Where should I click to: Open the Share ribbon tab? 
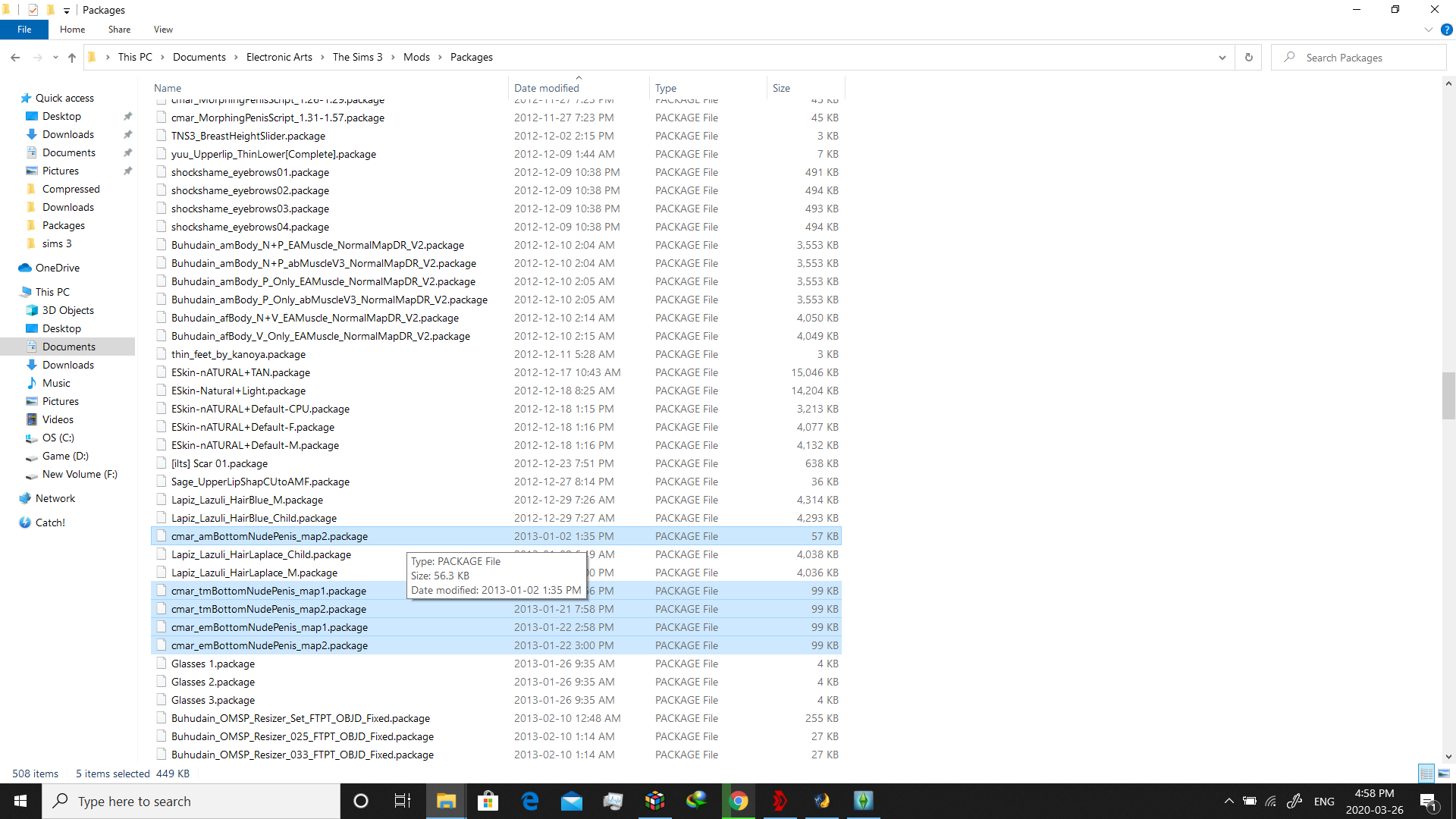(119, 30)
